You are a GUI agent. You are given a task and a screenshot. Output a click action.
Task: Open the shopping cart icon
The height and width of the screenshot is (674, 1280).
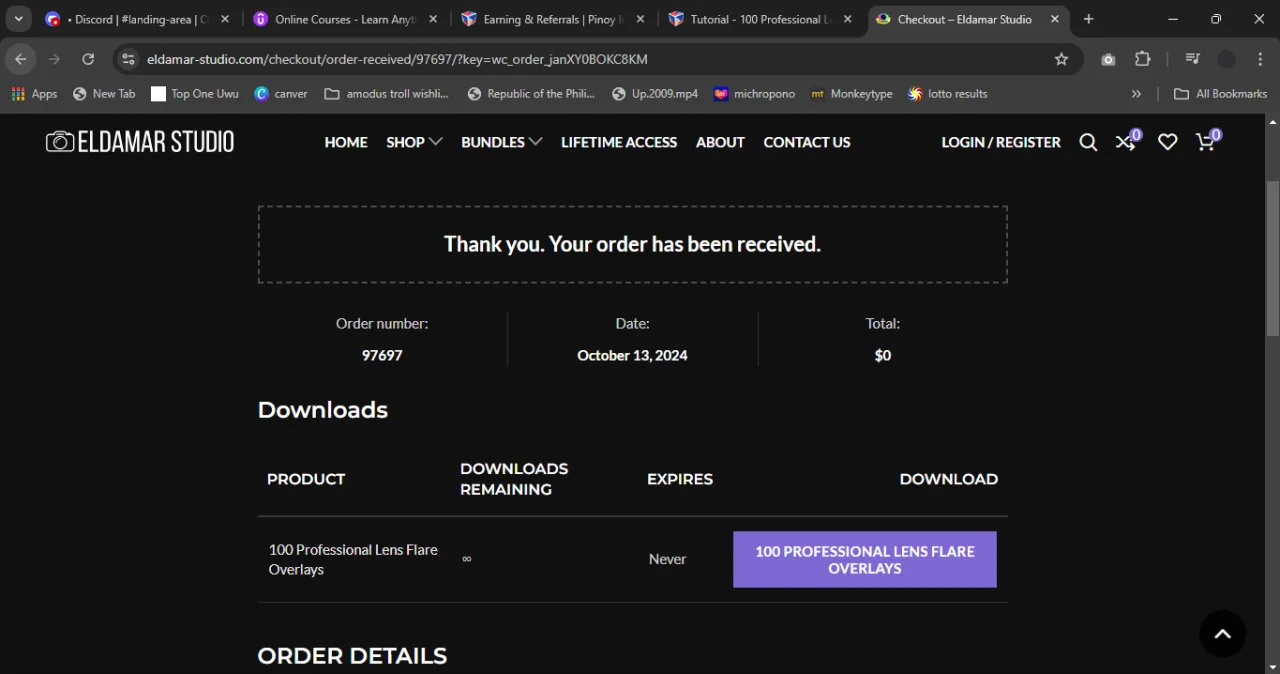coord(1206,142)
